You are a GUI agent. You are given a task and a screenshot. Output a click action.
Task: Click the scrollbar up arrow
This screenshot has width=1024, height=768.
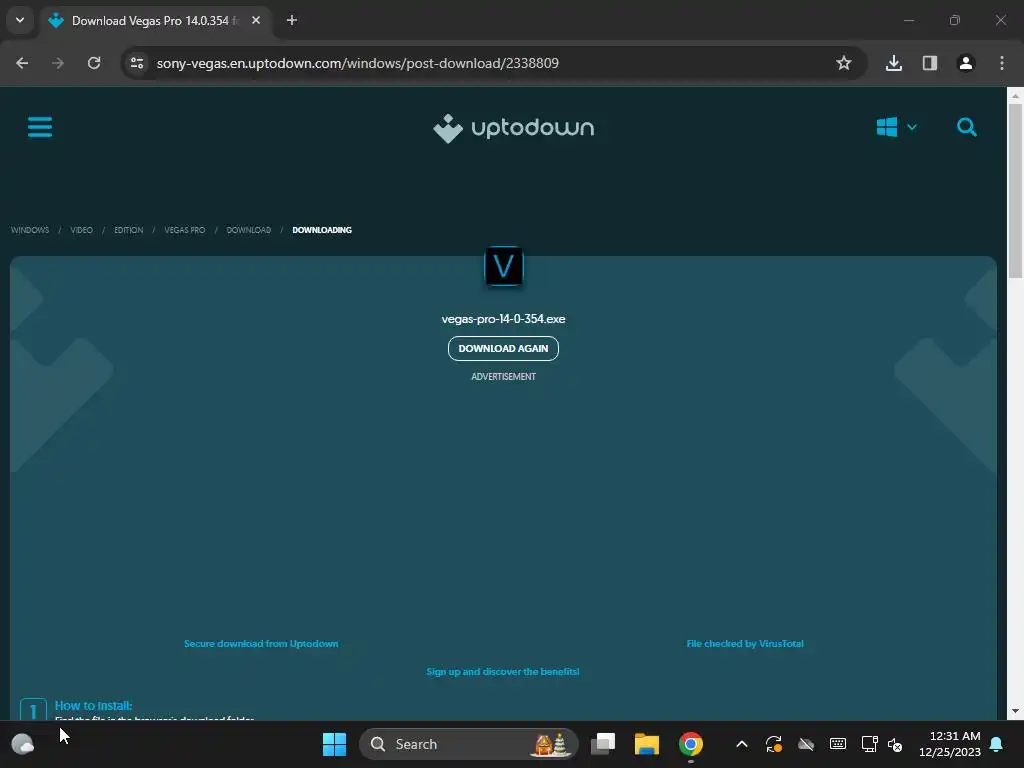click(x=1015, y=95)
